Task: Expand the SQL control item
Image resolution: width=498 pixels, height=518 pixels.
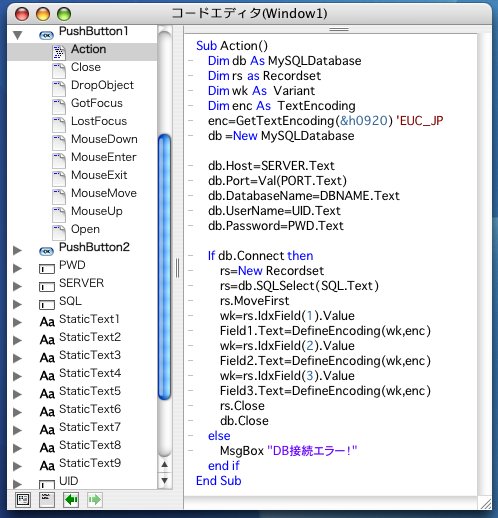Action: (17, 305)
